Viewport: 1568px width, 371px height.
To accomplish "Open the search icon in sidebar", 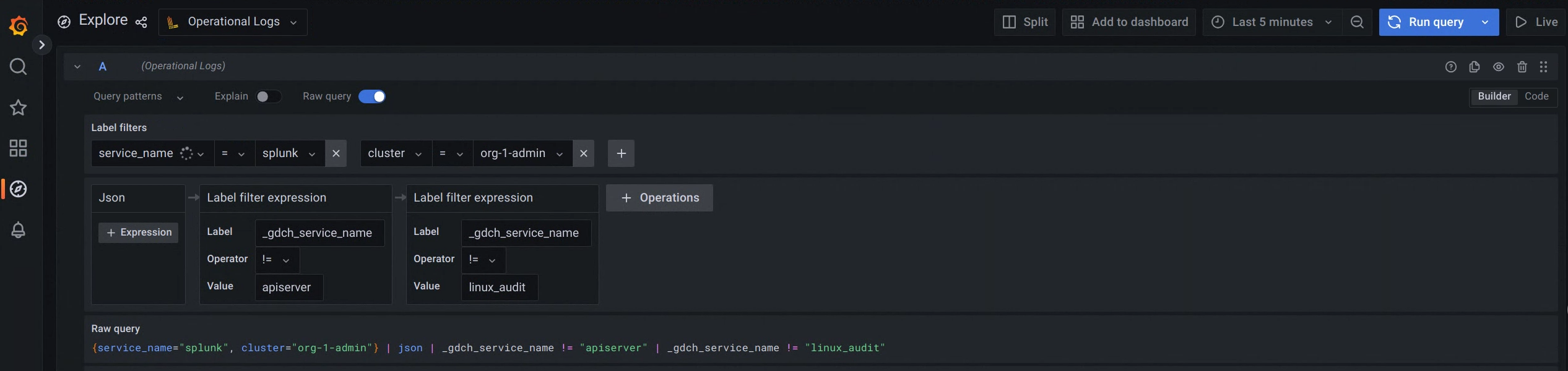I will click(x=19, y=67).
